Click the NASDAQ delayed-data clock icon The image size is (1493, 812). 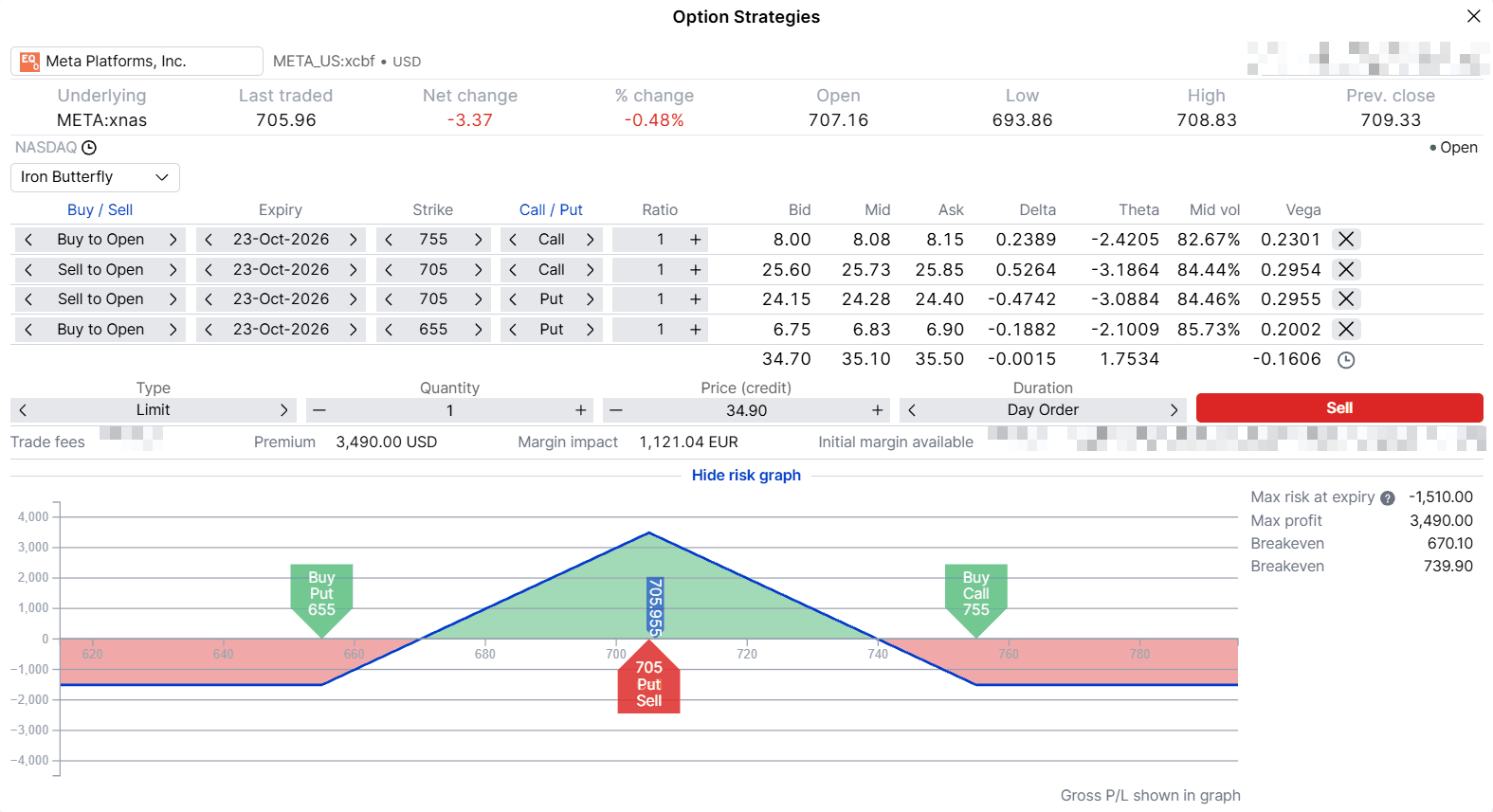[x=89, y=148]
